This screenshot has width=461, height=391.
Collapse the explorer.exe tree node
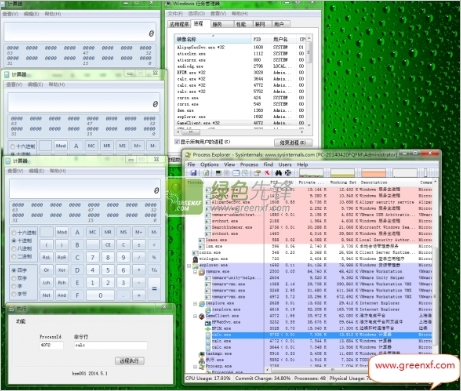189,266
